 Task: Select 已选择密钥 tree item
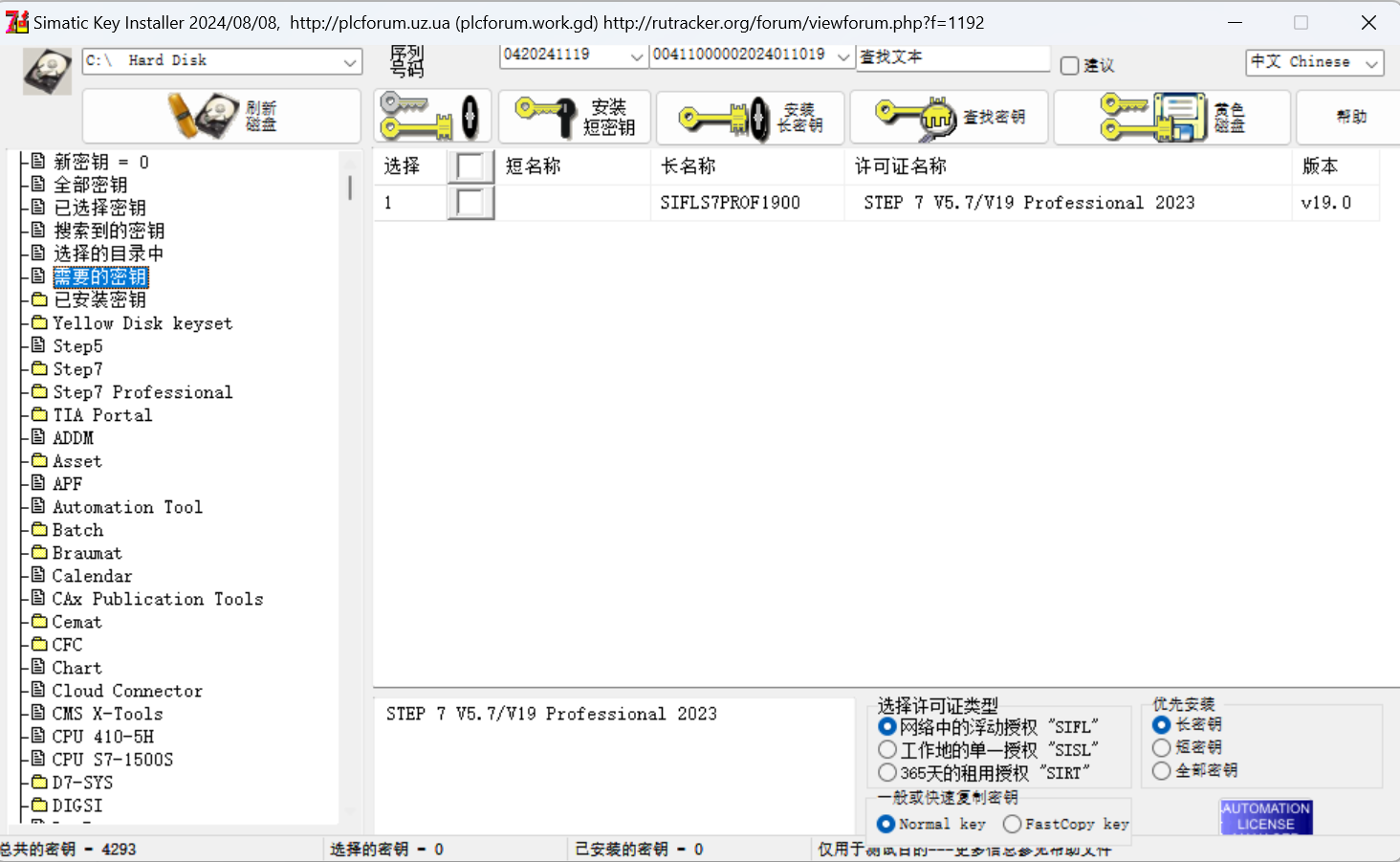(99, 209)
